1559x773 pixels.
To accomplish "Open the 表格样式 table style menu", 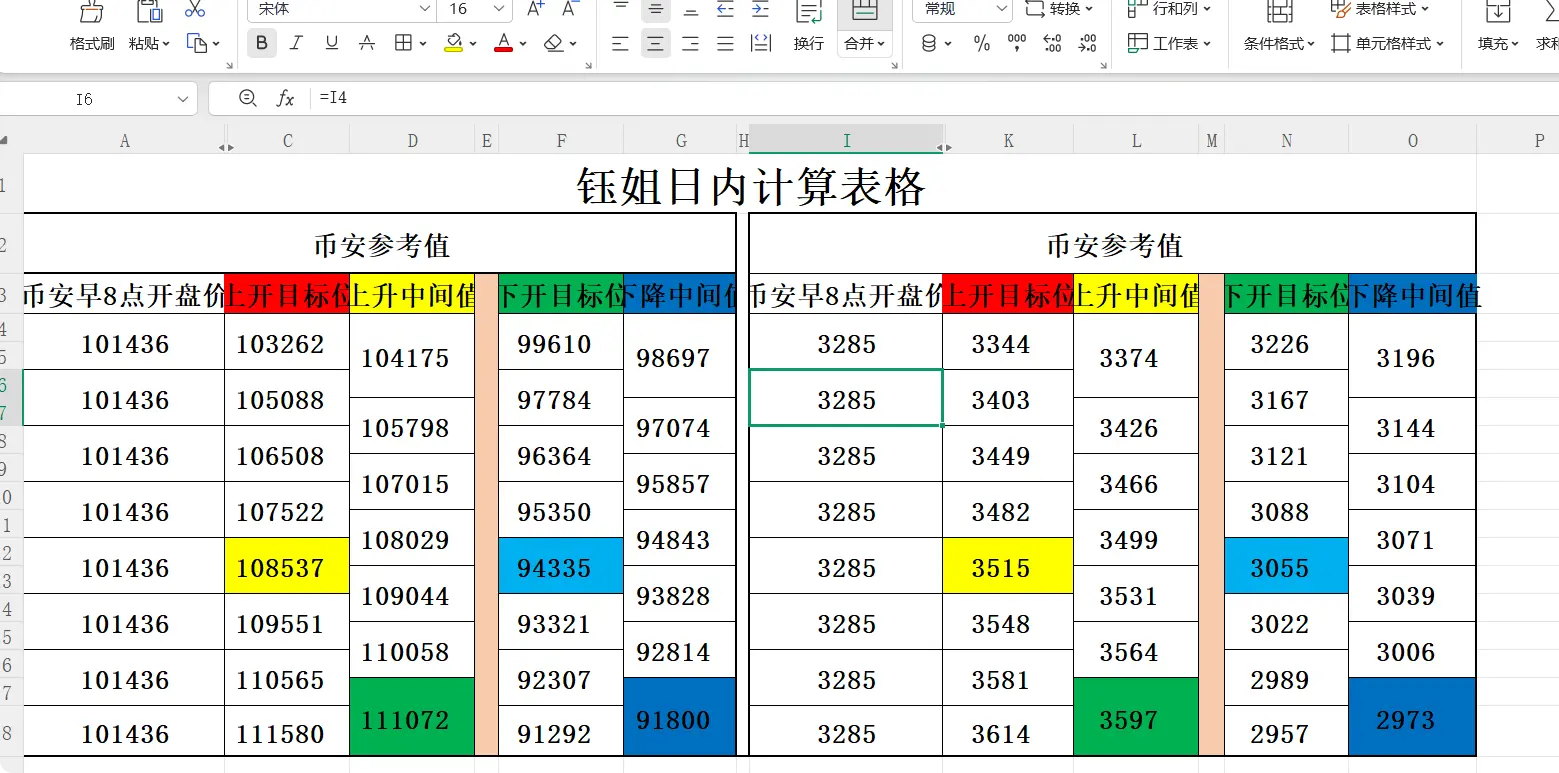I will pyautogui.click(x=1380, y=9).
